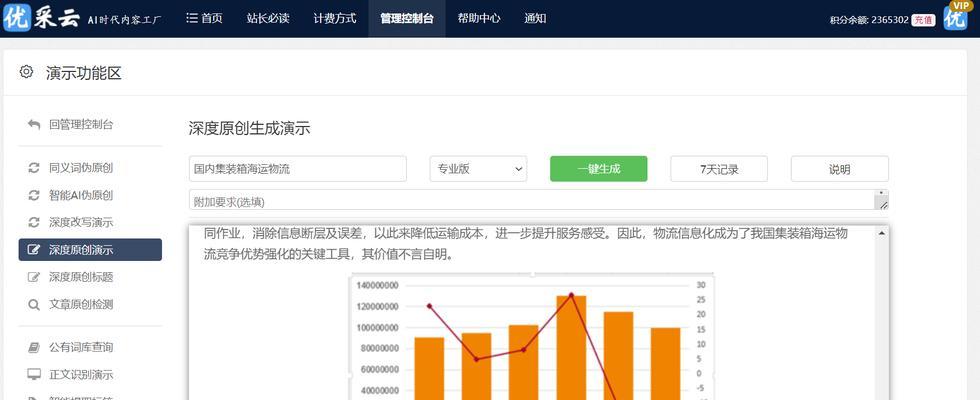980x400 pixels.
Task: Click the scroll-up arrow of the article panel
Action: 881,233
